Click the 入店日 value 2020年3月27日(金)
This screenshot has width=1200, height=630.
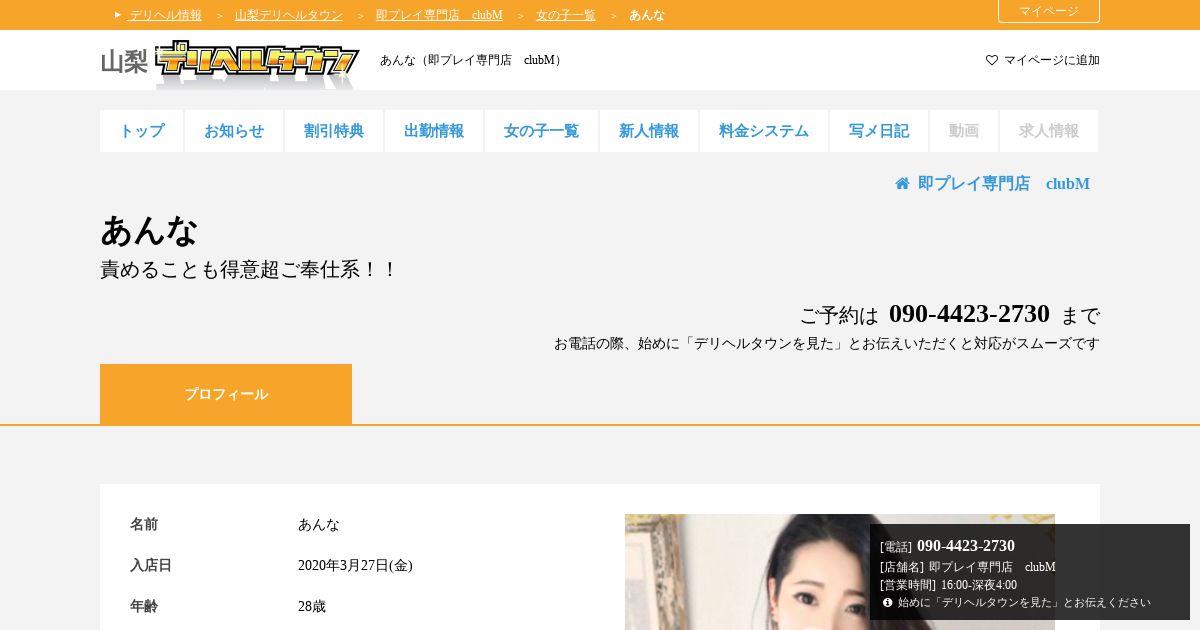coord(355,566)
